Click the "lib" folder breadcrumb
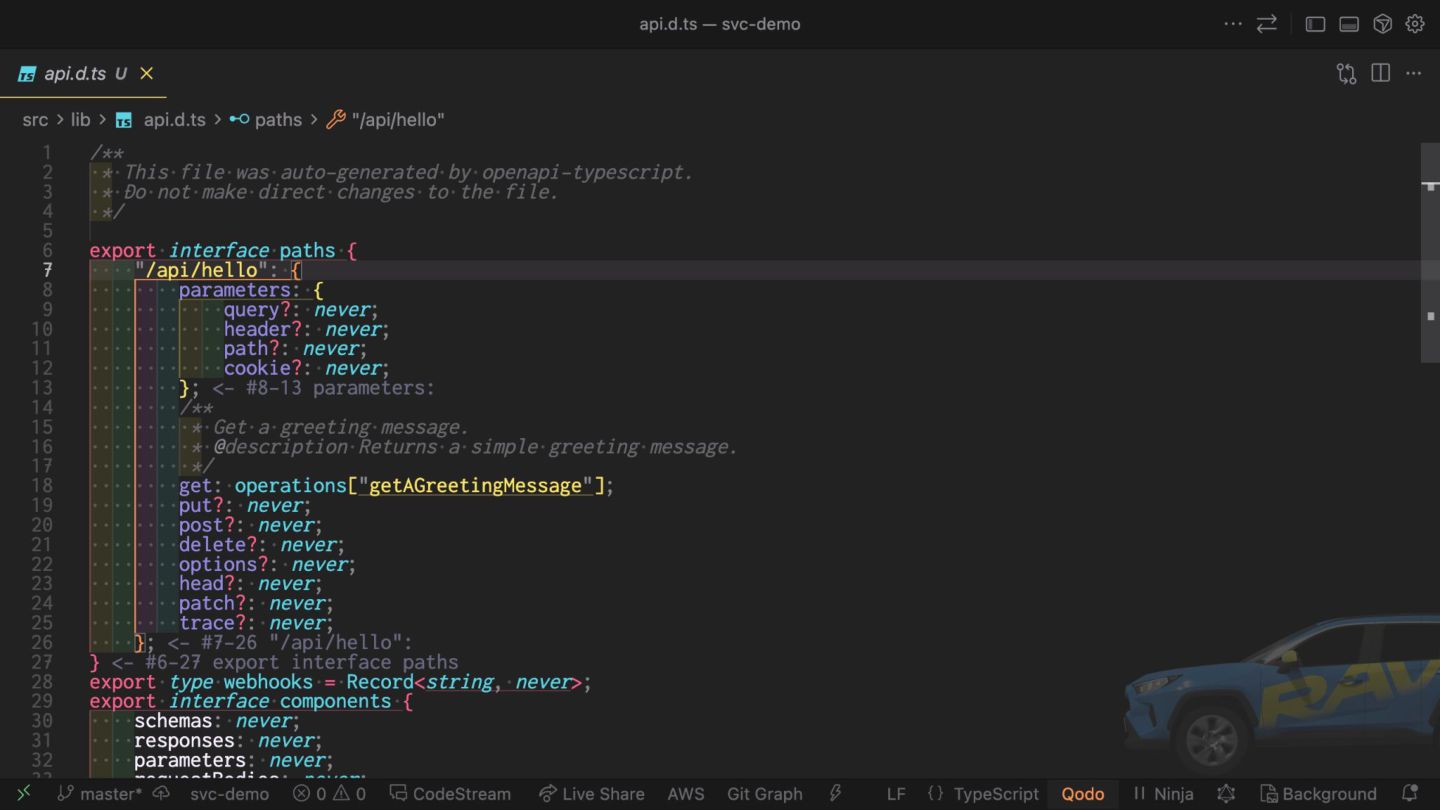This screenshot has height=810, width=1440. click(80, 120)
